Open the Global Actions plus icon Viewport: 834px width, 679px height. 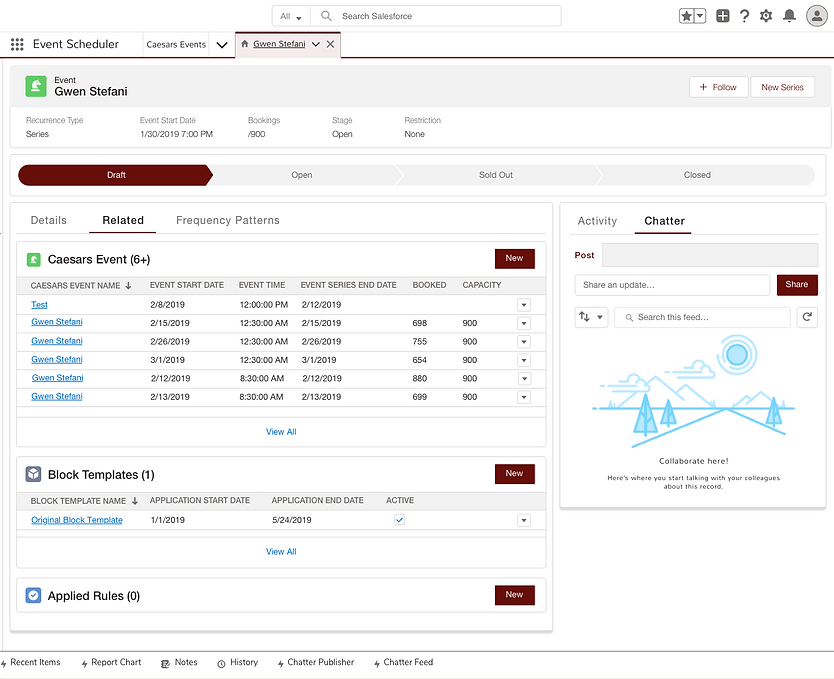(x=722, y=16)
